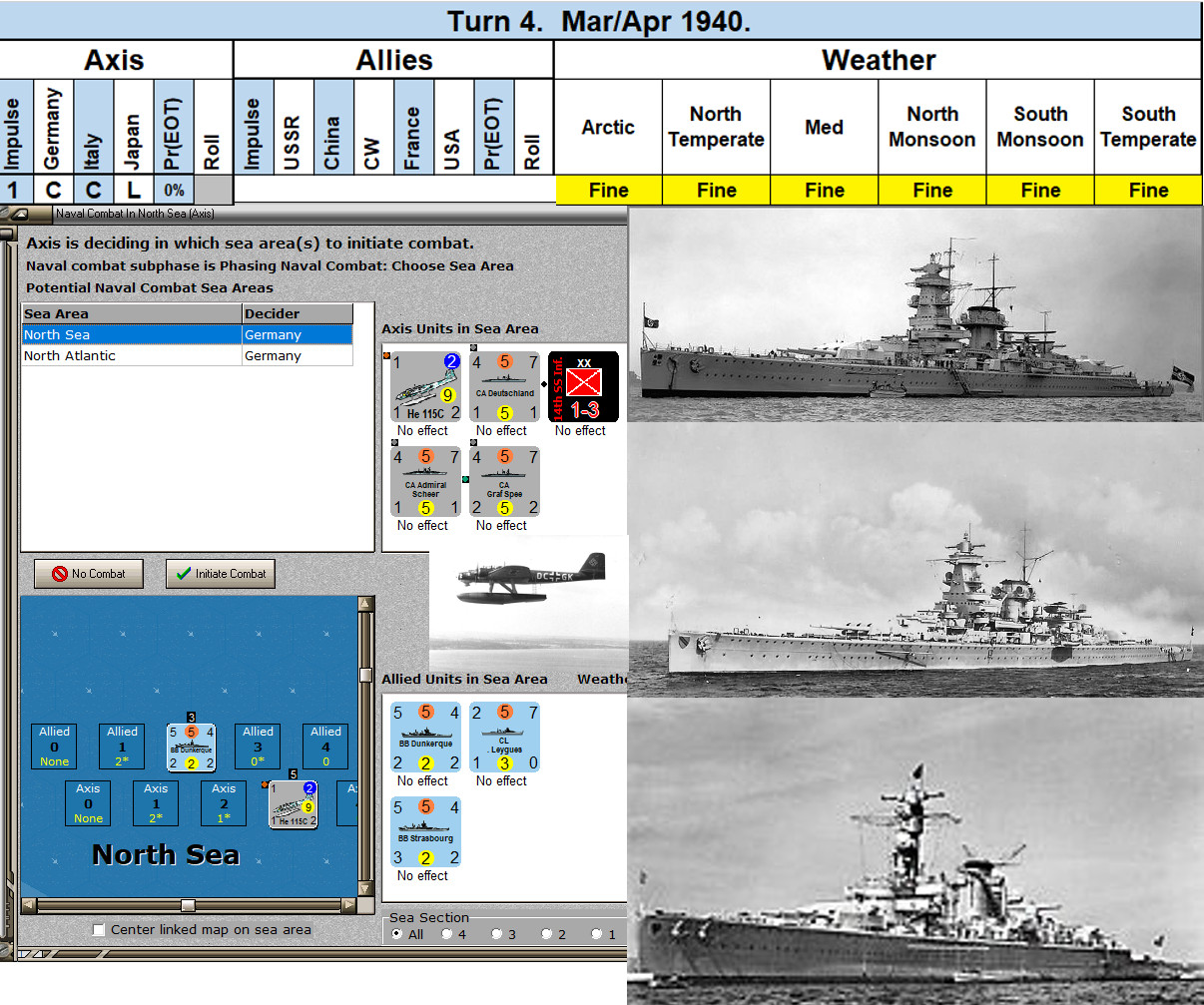Click the Germany column header in Axis table
This screenshot has width=1204, height=1005.
(x=53, y=128)
